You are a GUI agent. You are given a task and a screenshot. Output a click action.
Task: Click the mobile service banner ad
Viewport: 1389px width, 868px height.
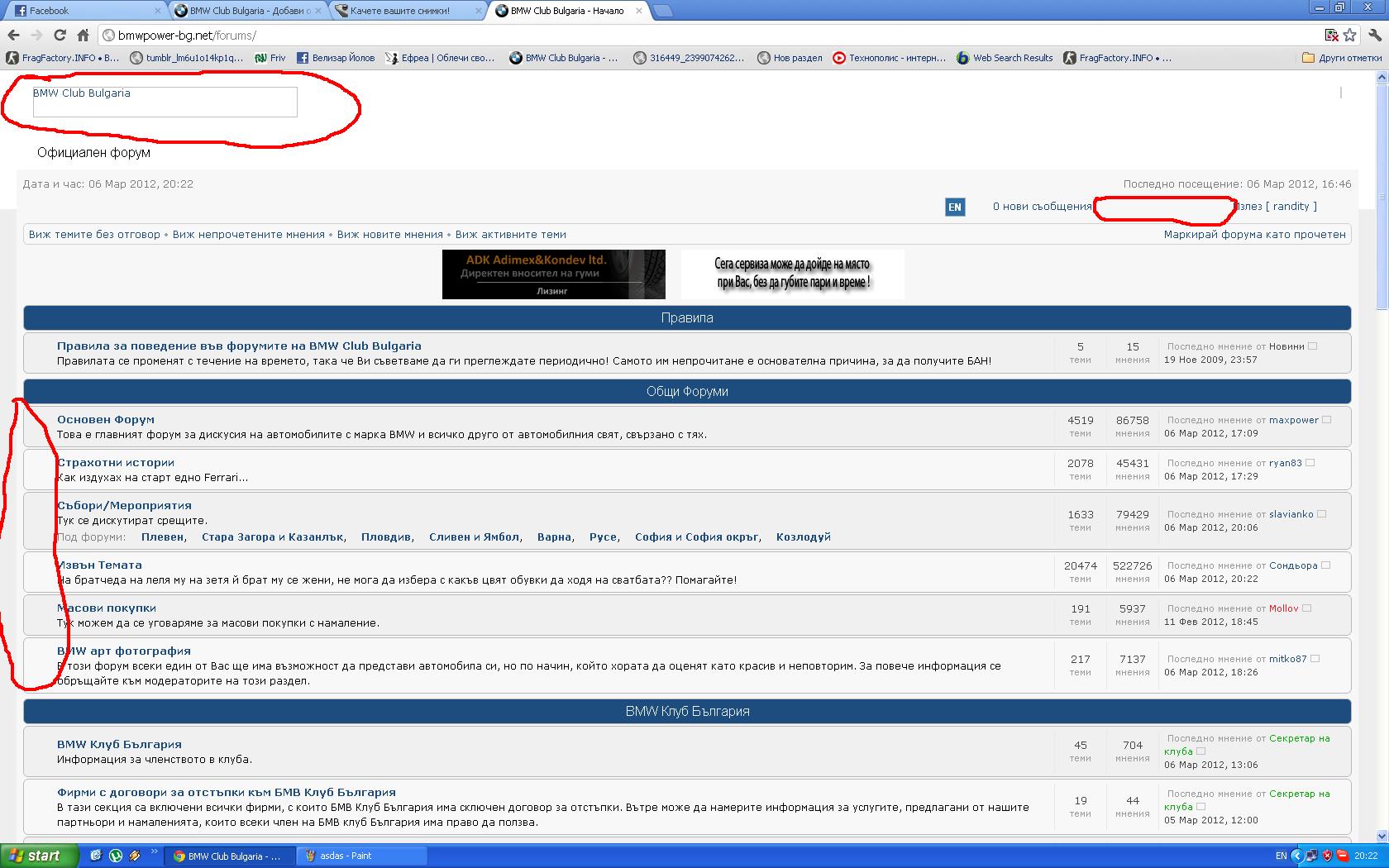[x=793, y=274]
